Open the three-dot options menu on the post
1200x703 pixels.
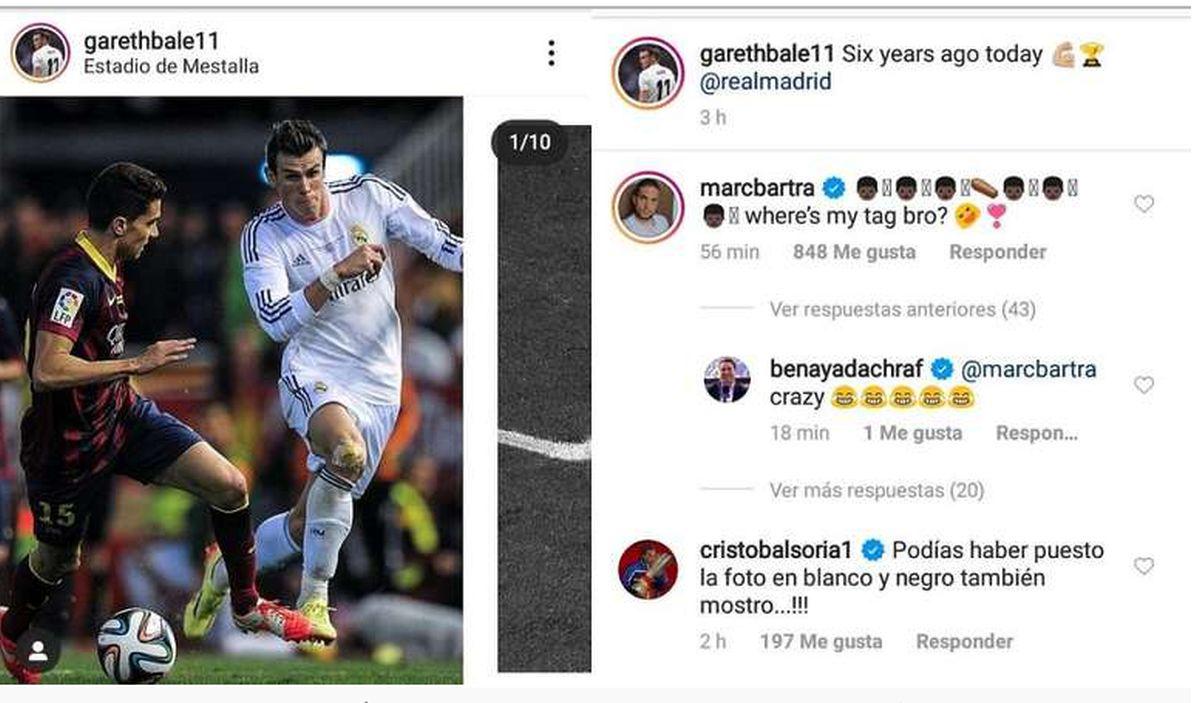tap(550, 55)
